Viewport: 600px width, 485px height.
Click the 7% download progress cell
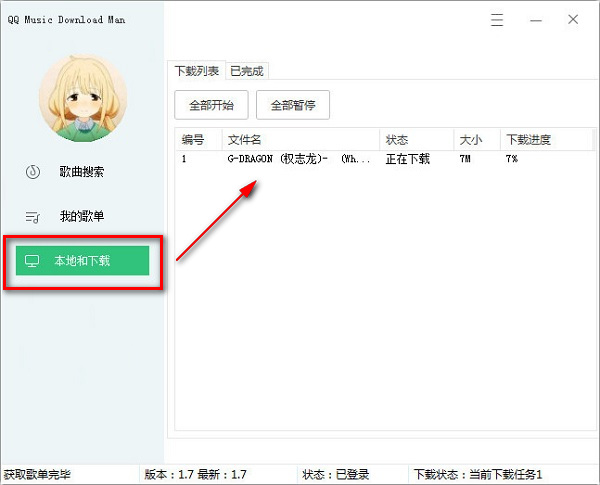click(x=512, y=159)
